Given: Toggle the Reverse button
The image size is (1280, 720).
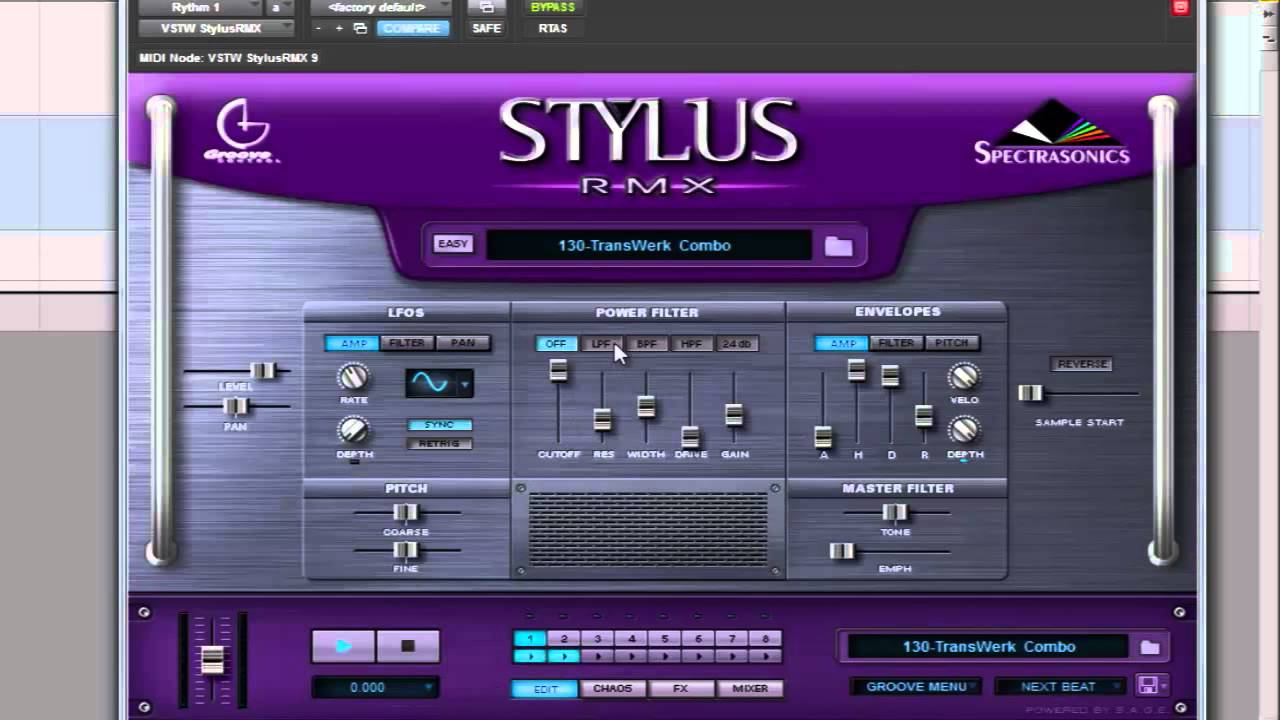Looking at the screenshot, I should tap(1081, 364).
